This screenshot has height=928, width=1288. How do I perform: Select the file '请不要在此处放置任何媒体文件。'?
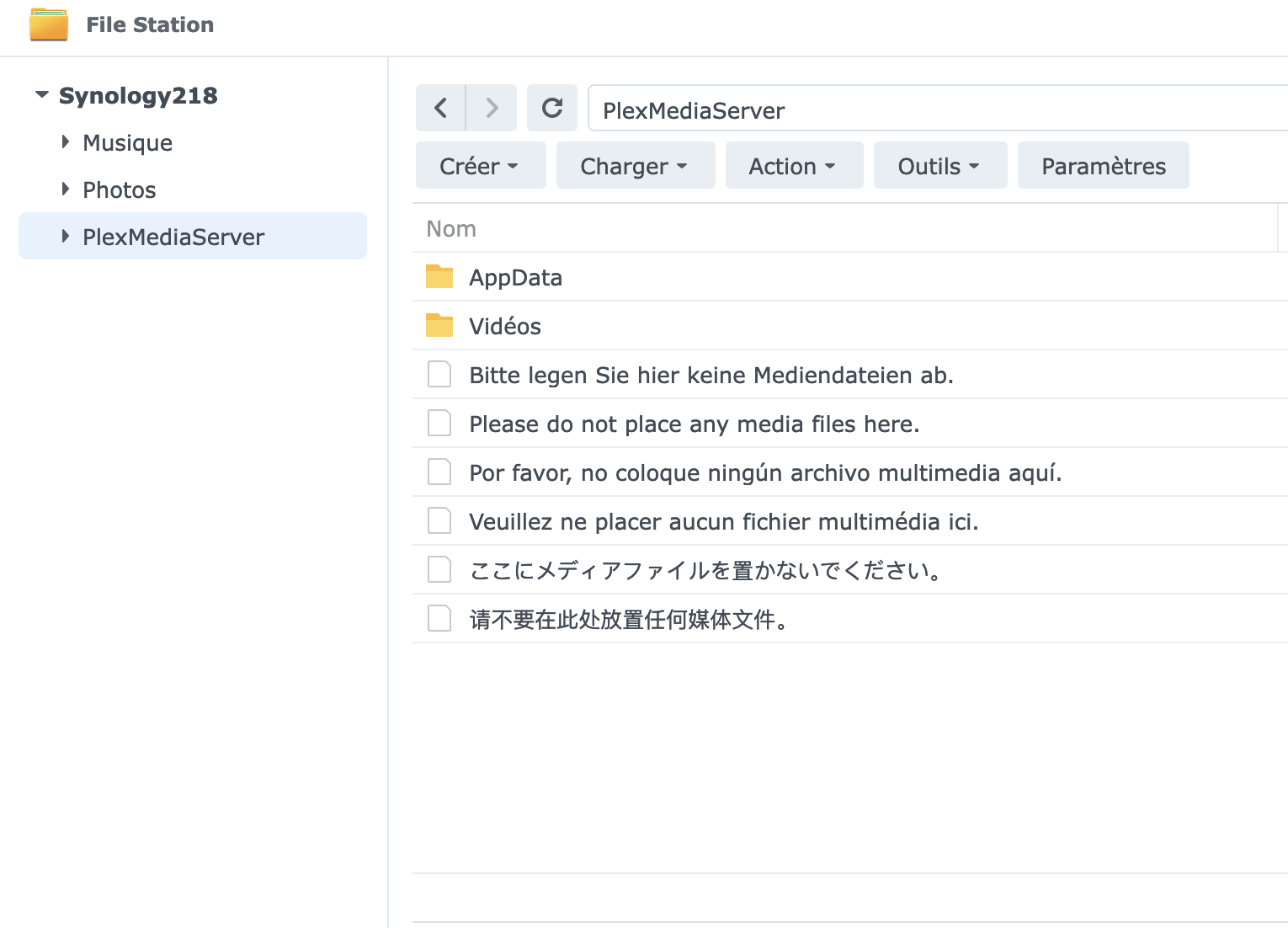[x=629, y=620]
